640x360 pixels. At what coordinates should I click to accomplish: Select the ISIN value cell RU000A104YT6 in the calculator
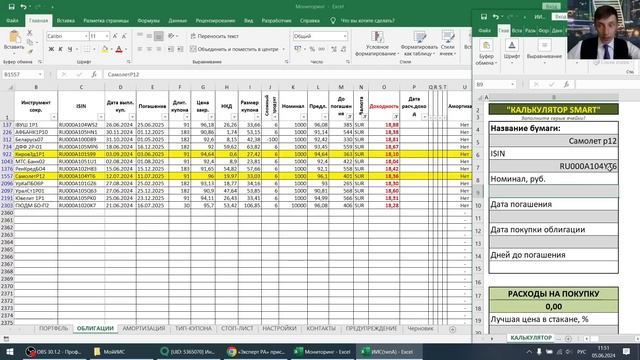[553, 166]
